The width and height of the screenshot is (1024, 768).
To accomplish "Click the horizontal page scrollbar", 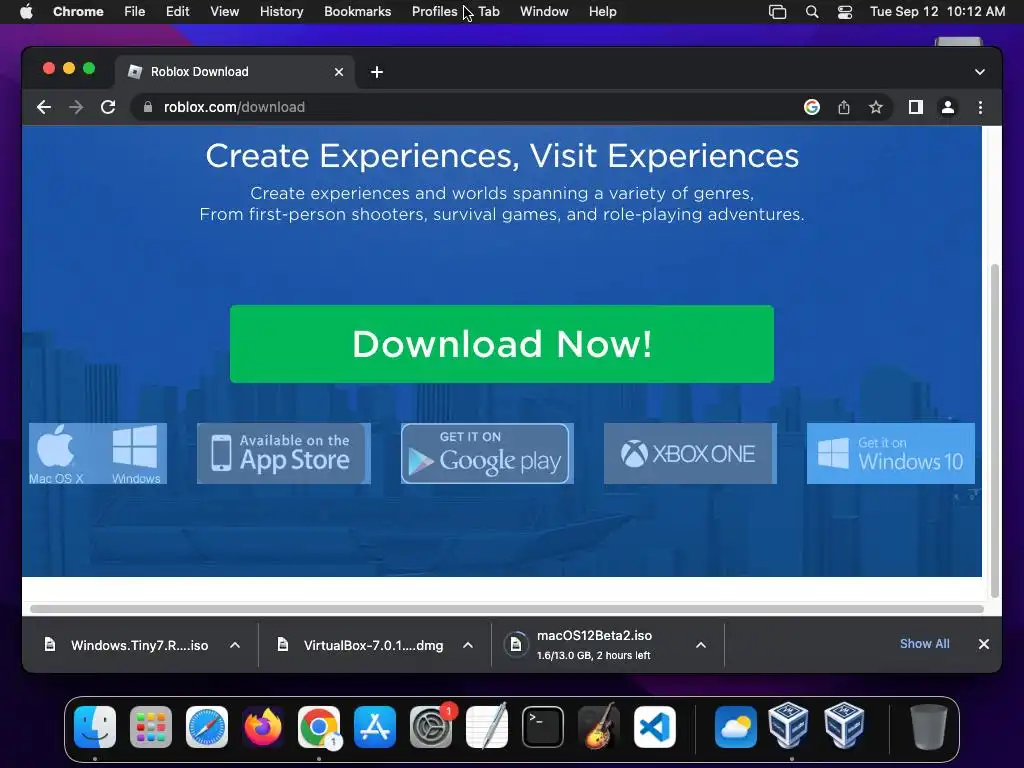I will point(506,609).
